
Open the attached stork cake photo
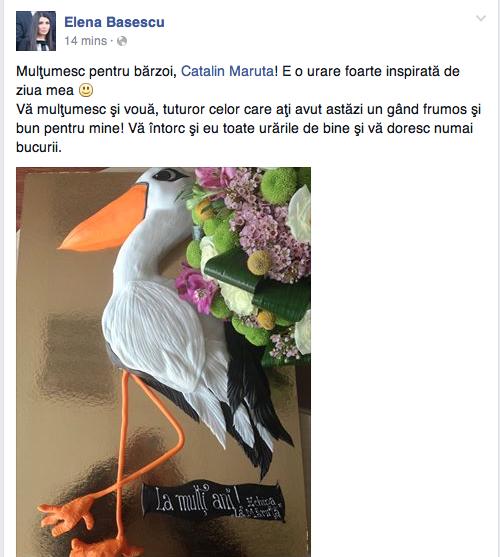[x=163, y=362]
